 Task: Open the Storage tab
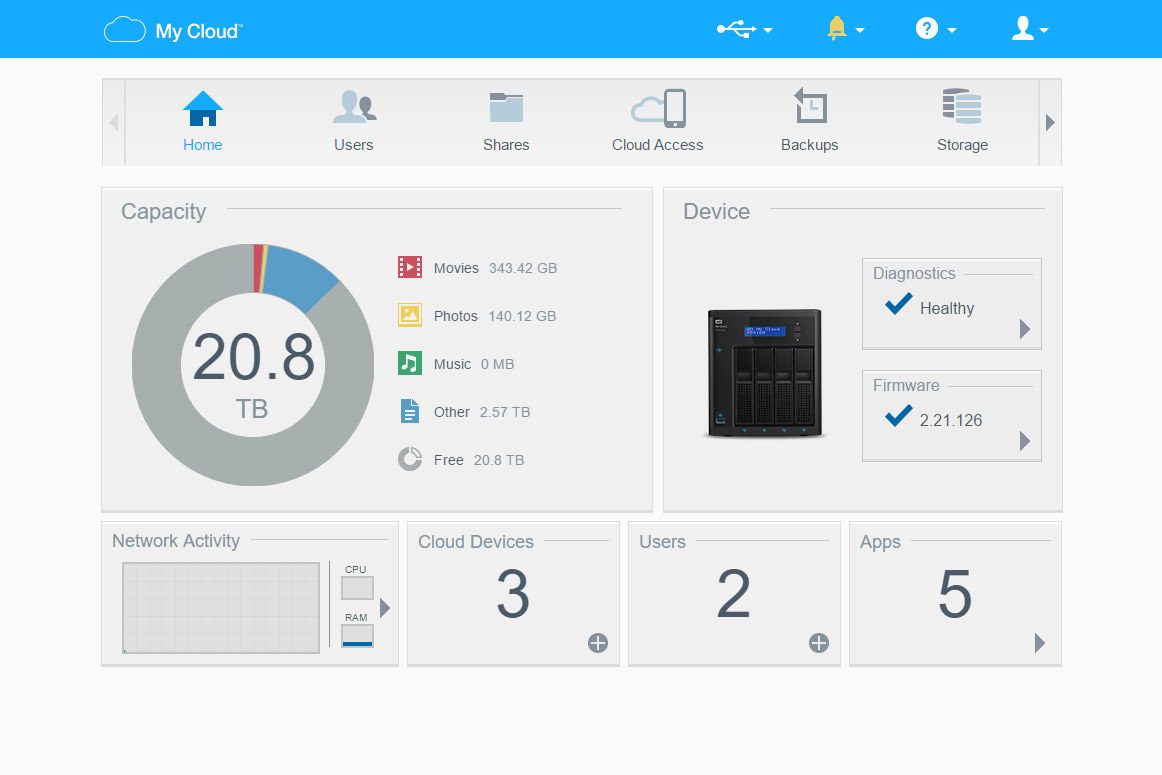(x=962, y=122)
